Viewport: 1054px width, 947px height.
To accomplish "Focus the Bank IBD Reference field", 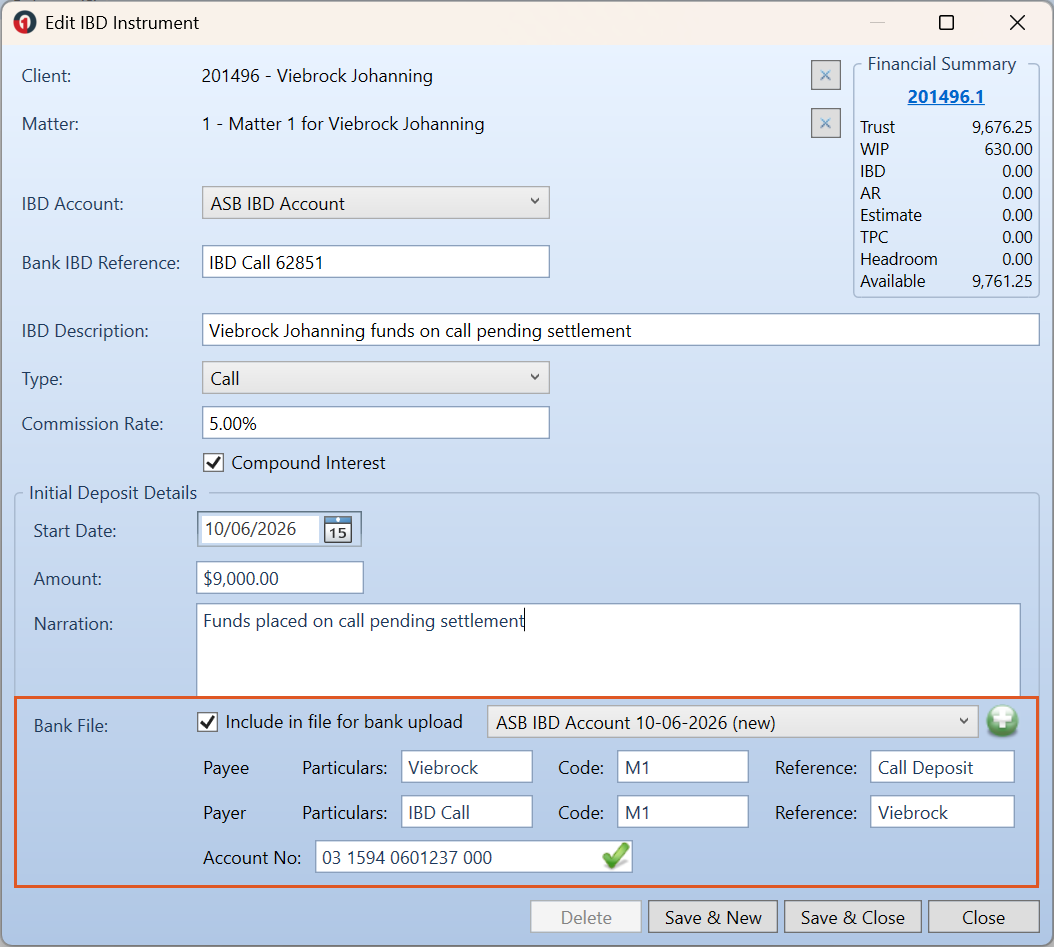I will point(376,261).
